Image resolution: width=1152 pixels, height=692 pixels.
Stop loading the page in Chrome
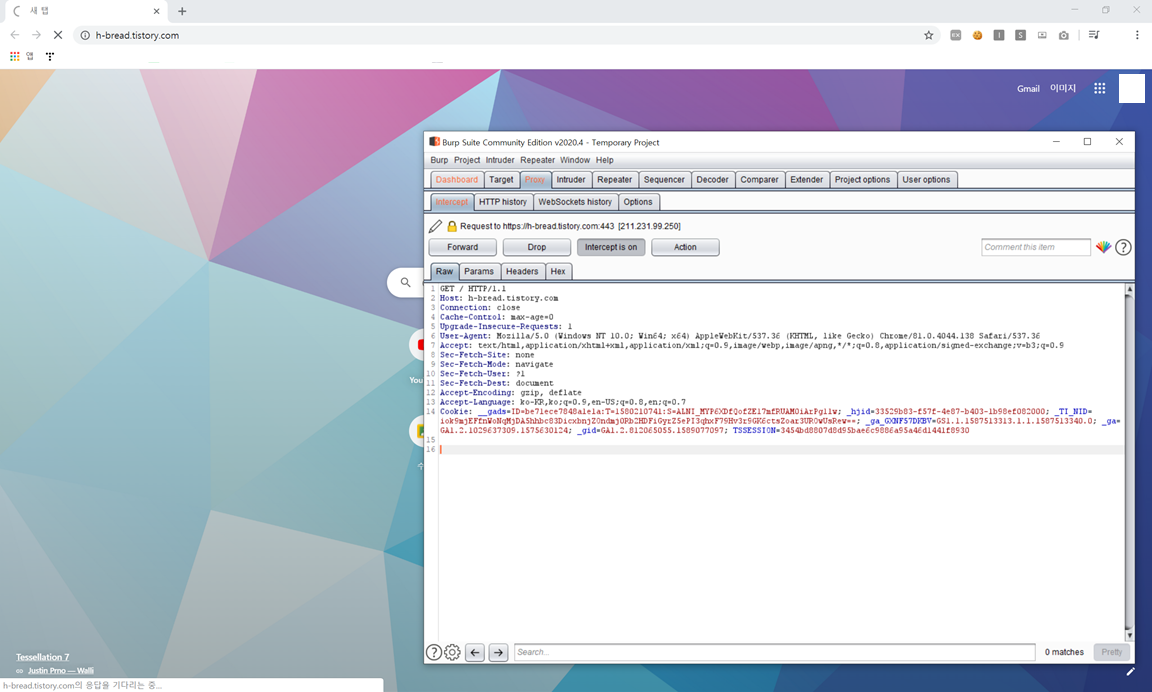(x=58, y=35)
